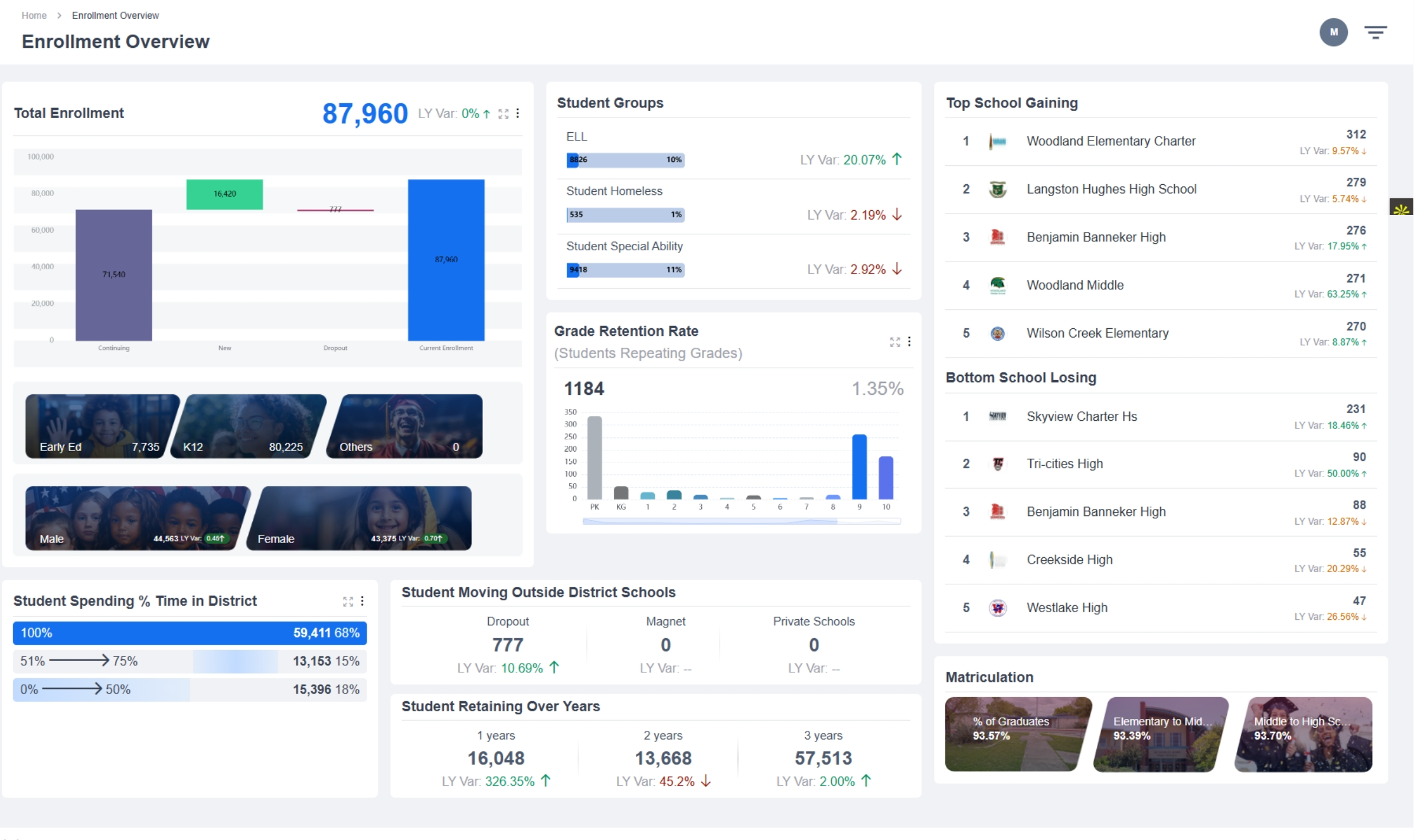Click the profile avatar marked M
Image resolution: width=1414 pixels, height=840 pixels.
pyautogui.click(x=1334, y=32)
